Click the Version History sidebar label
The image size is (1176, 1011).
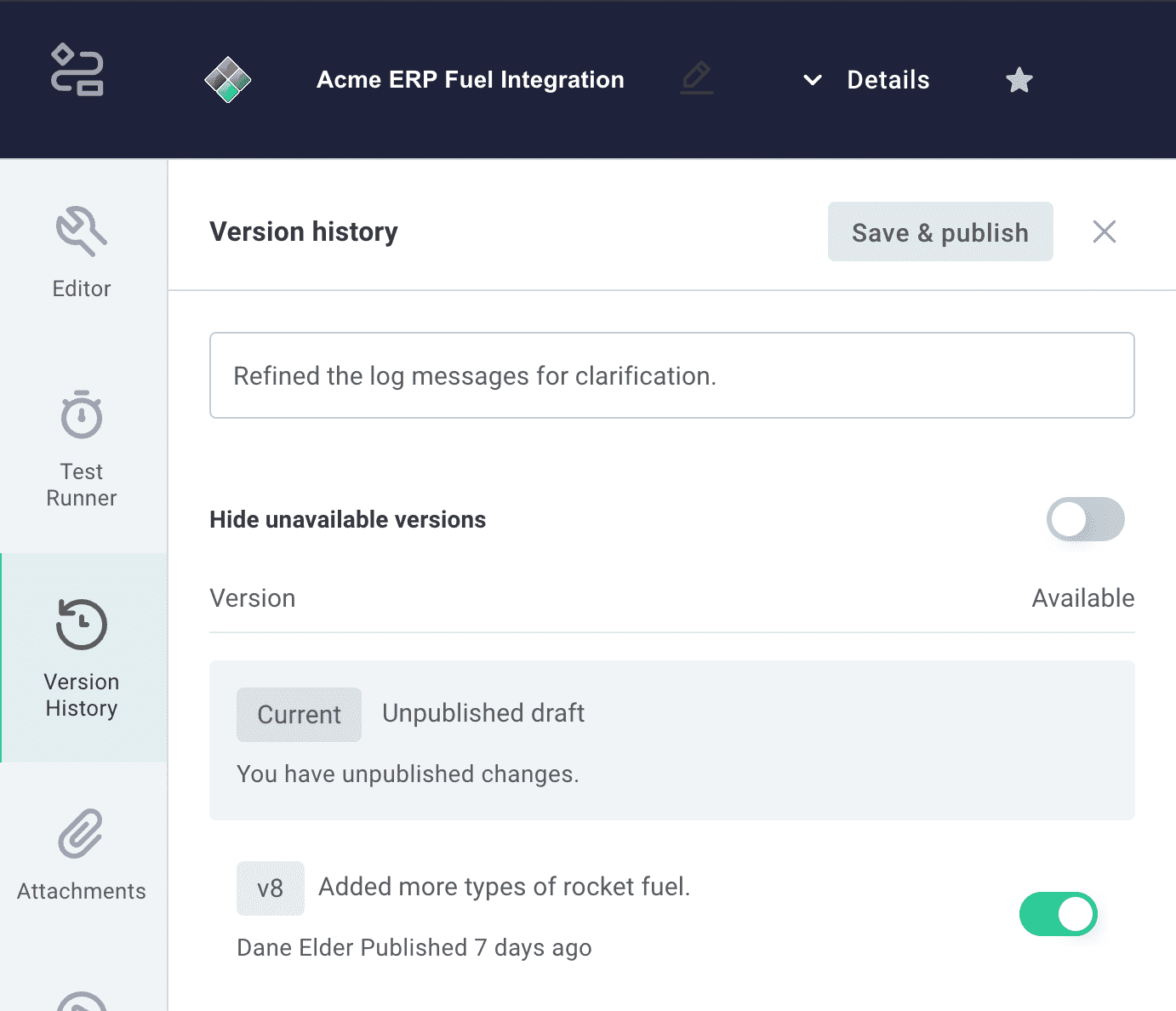[82, 694]
